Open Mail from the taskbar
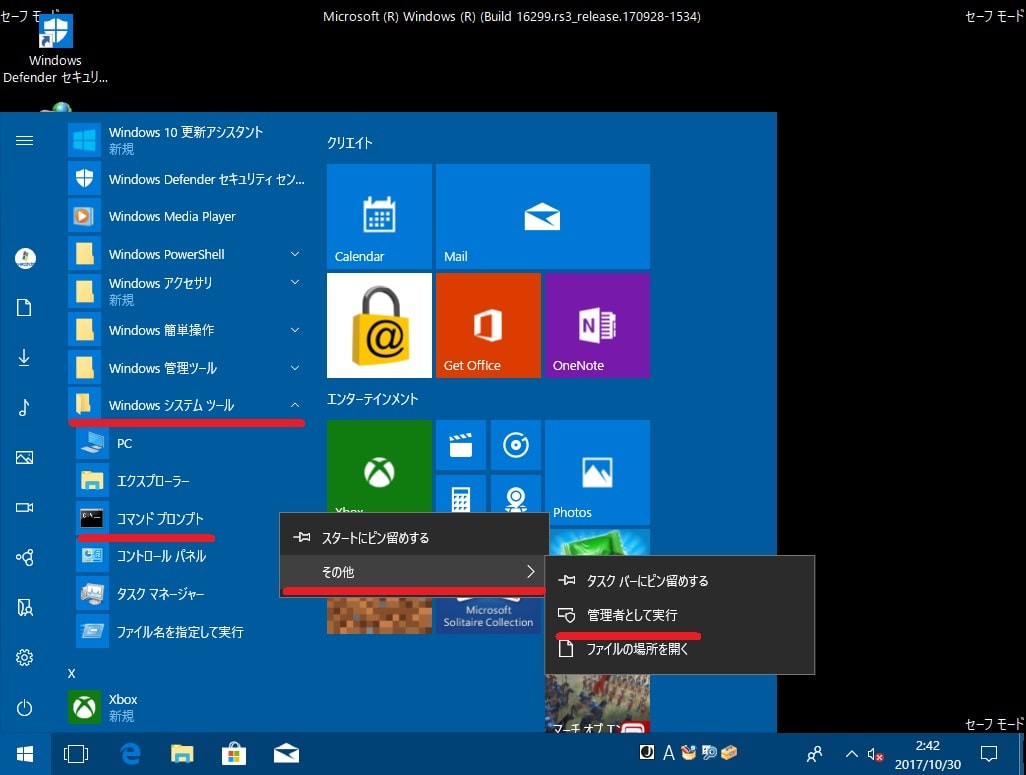The width and height of the screenshot is (1026, 775). tap(286, 754)
